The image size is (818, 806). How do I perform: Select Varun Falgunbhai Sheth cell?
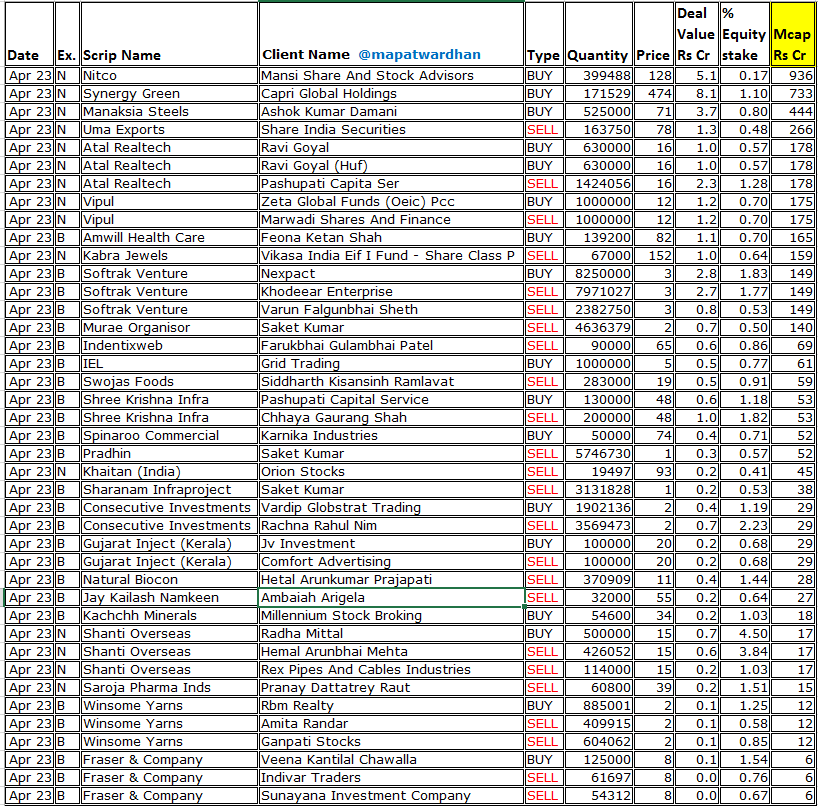point(391,310)
